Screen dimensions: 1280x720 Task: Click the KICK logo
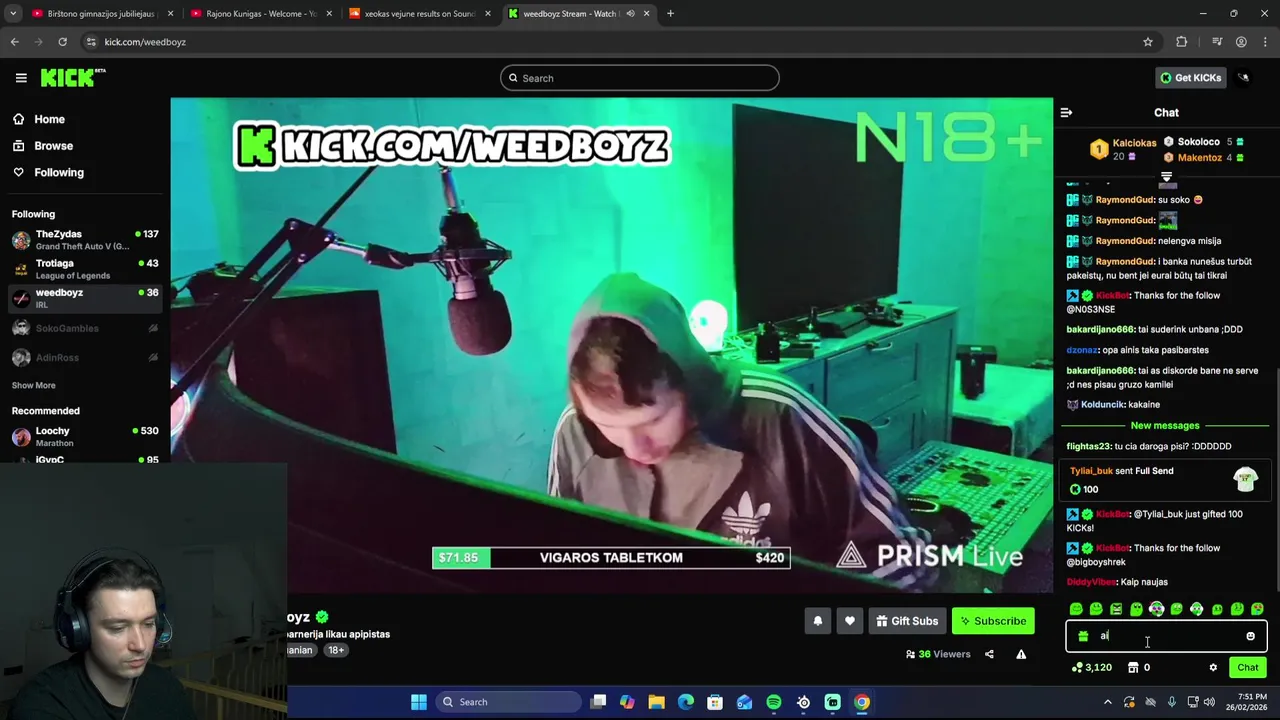pyautogui.click(x=72, y=78)
